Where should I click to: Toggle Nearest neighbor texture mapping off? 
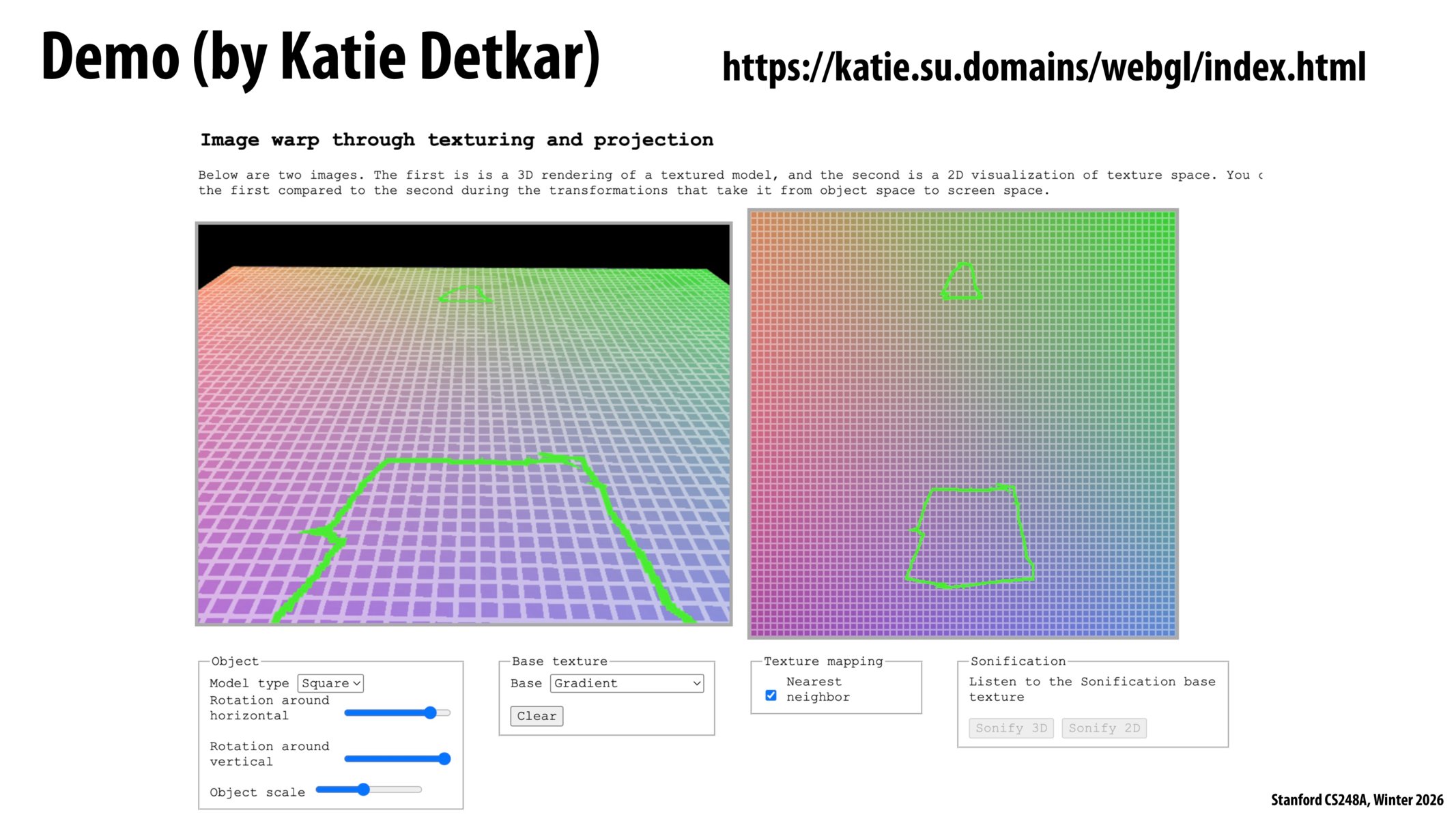coord(771,695)
